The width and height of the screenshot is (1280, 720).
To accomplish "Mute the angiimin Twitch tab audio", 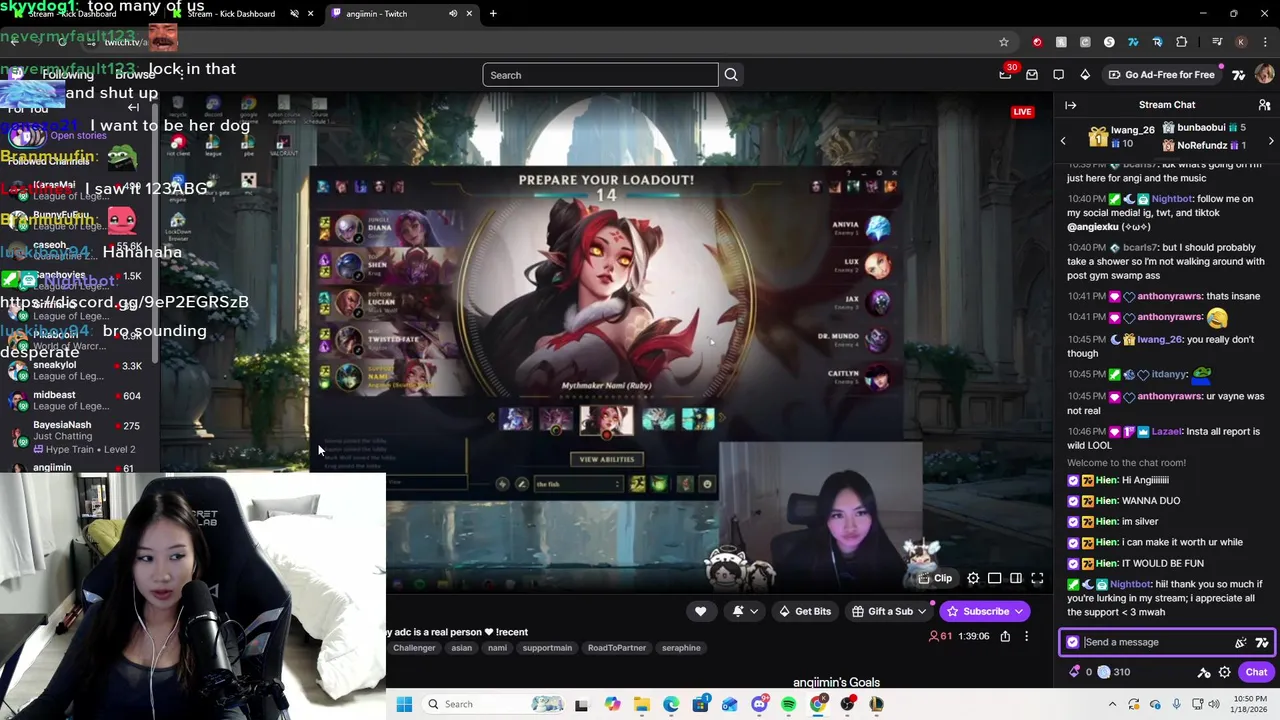I will pos(453,14).
